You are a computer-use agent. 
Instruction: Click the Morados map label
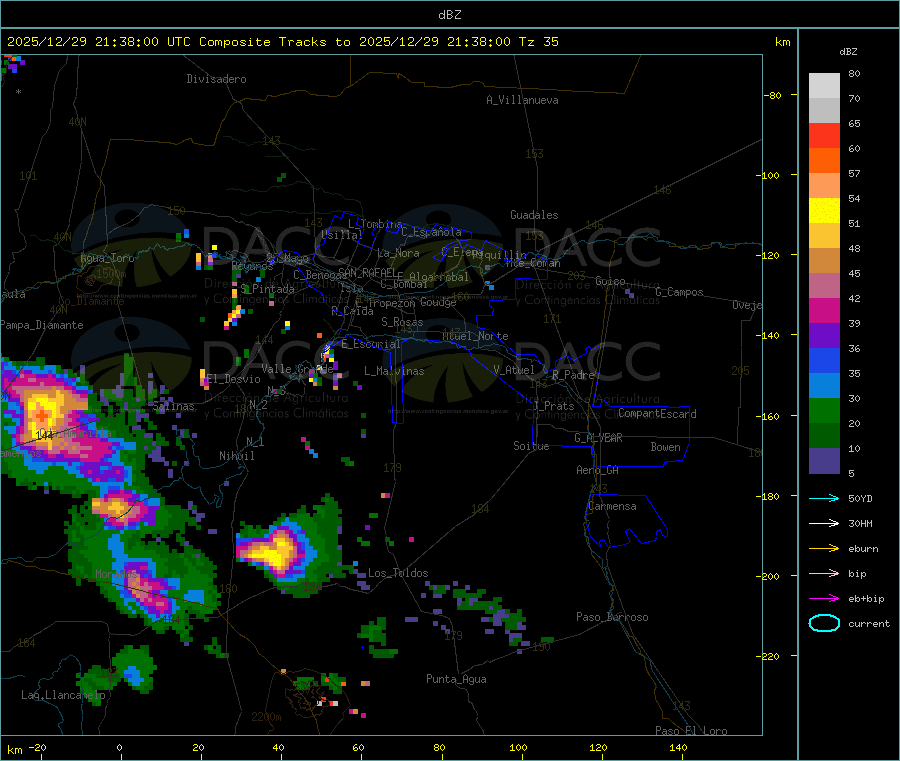[x=116, y=574]
